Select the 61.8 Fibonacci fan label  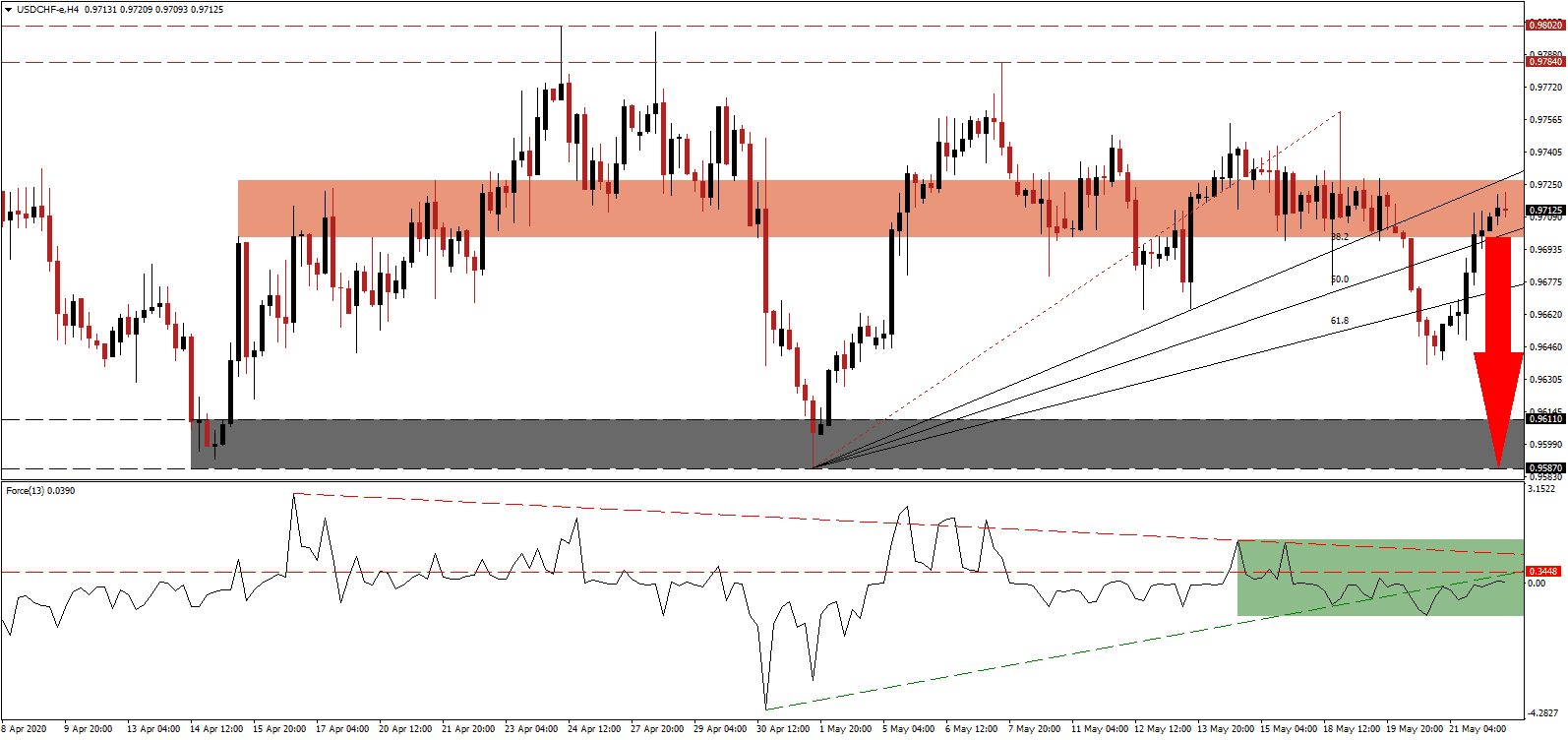coord(1340,321)
